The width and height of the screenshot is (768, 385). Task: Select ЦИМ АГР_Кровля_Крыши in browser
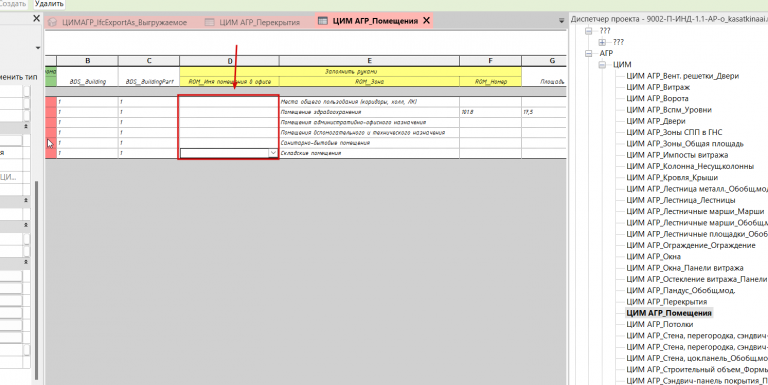click(672, 177)
